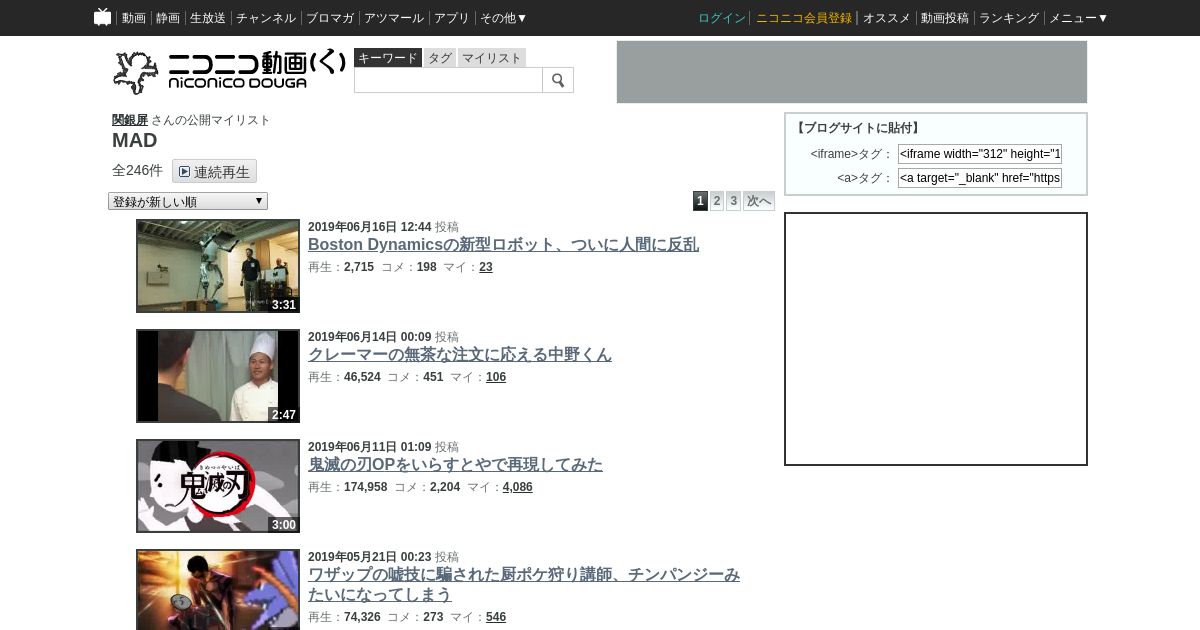Select the iframe tag embed code field
The width and height of the screenshot is (1200, 630).
pos(980,154)
